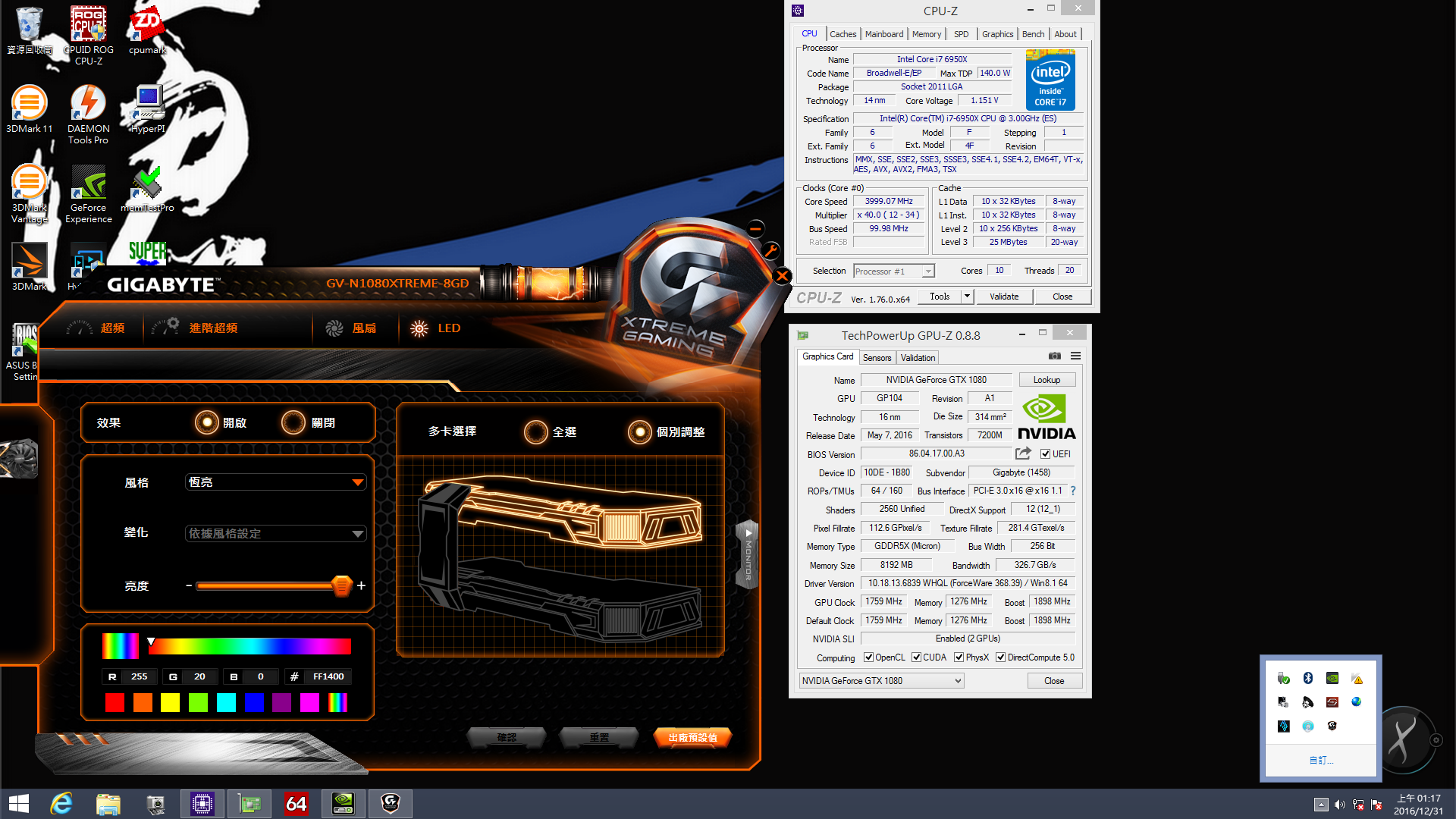Switch to the Validation tab in GPU-Z

tap(918, 358)
